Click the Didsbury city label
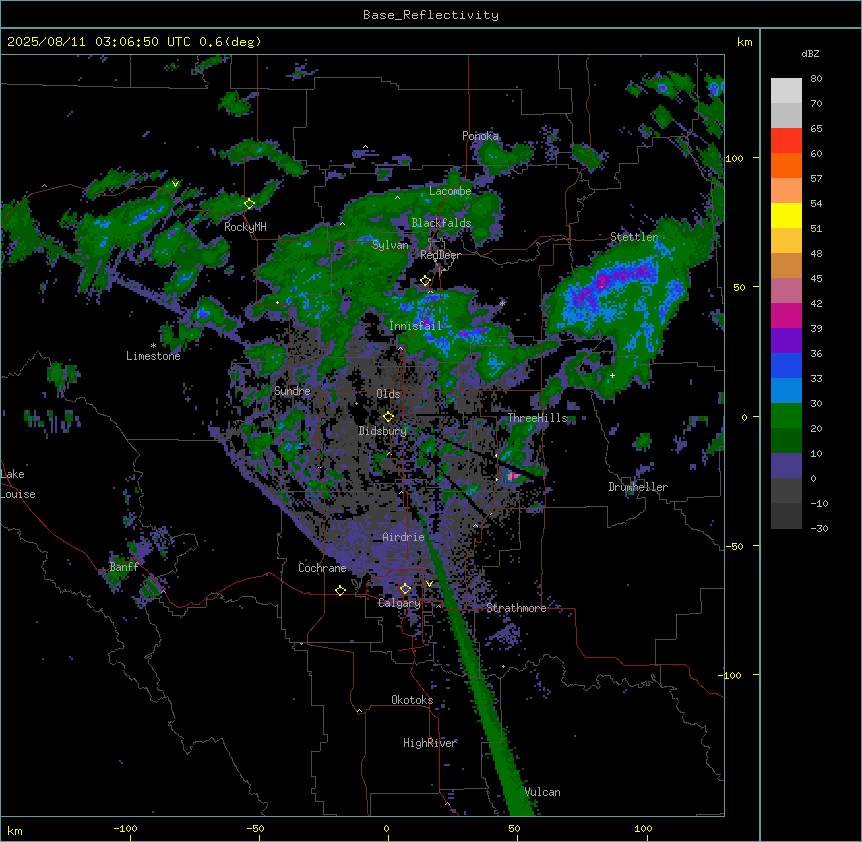The image size is (862, 842). tap(383, 431)
